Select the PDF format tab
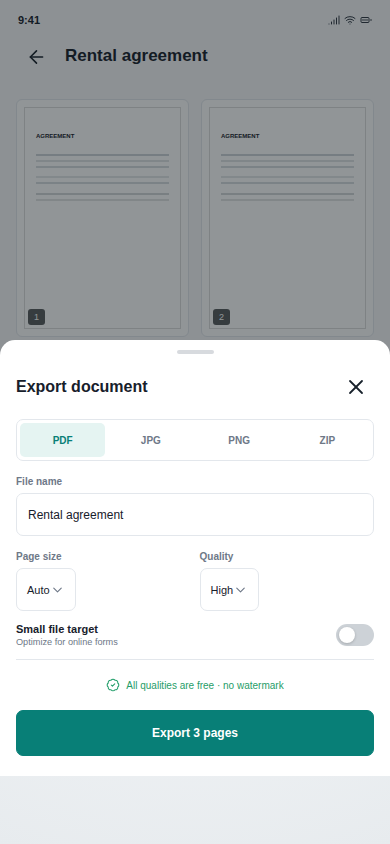This screenshot has width=390, height=844. 62,440
